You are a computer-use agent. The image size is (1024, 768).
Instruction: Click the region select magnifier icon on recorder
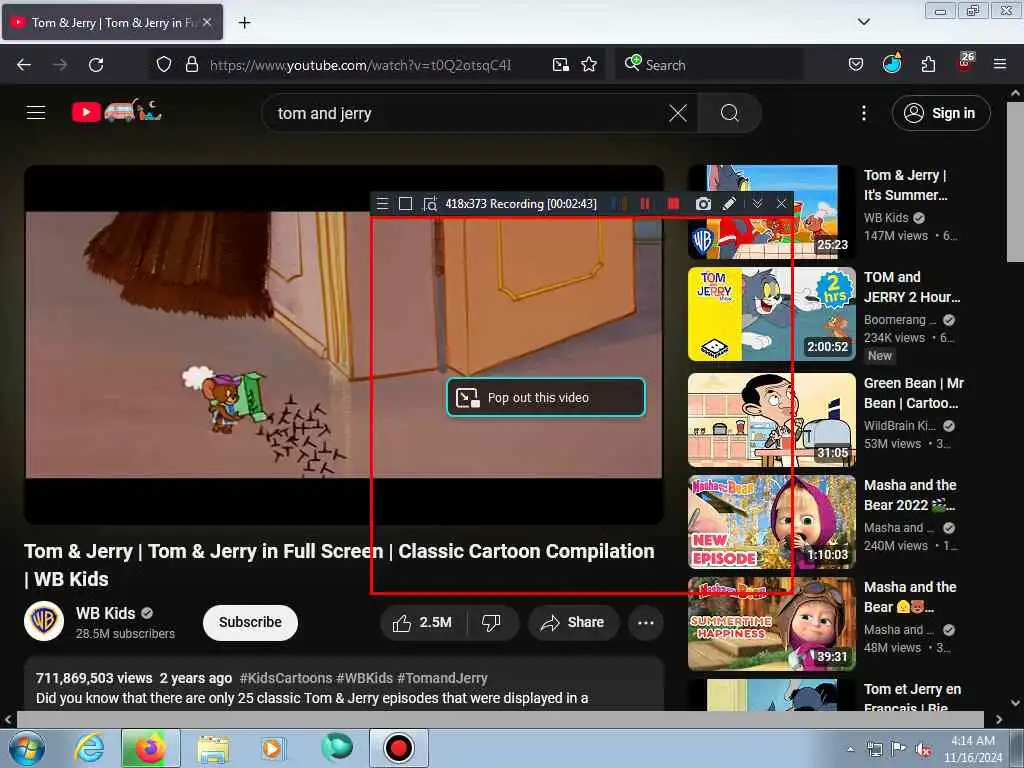pos(430,204)
